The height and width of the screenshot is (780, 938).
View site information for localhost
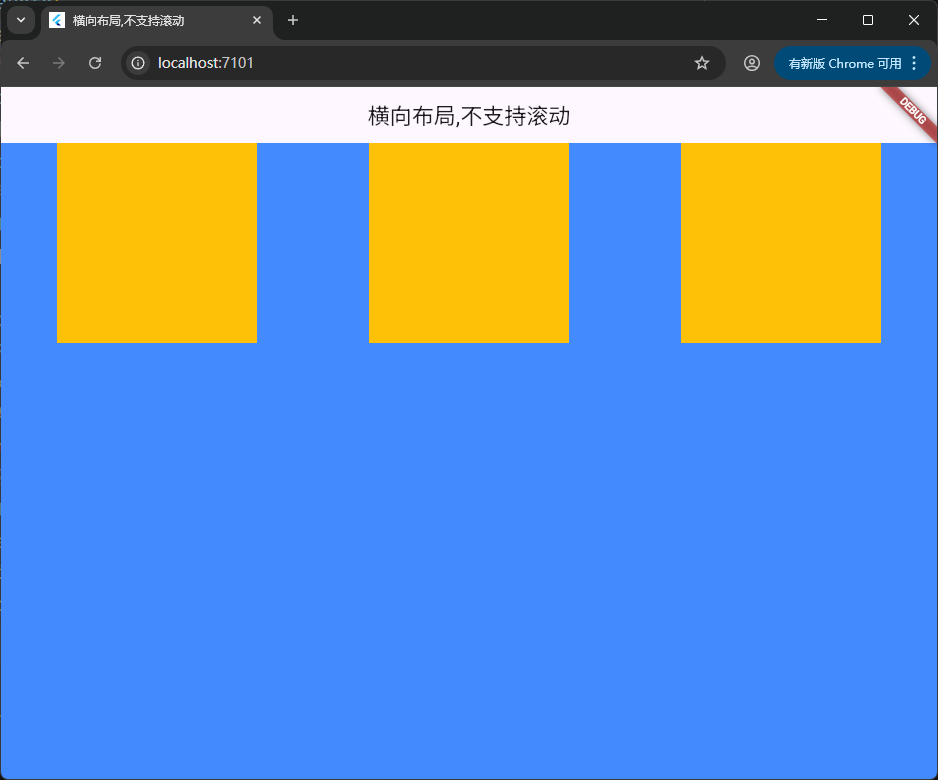[138, 63]
